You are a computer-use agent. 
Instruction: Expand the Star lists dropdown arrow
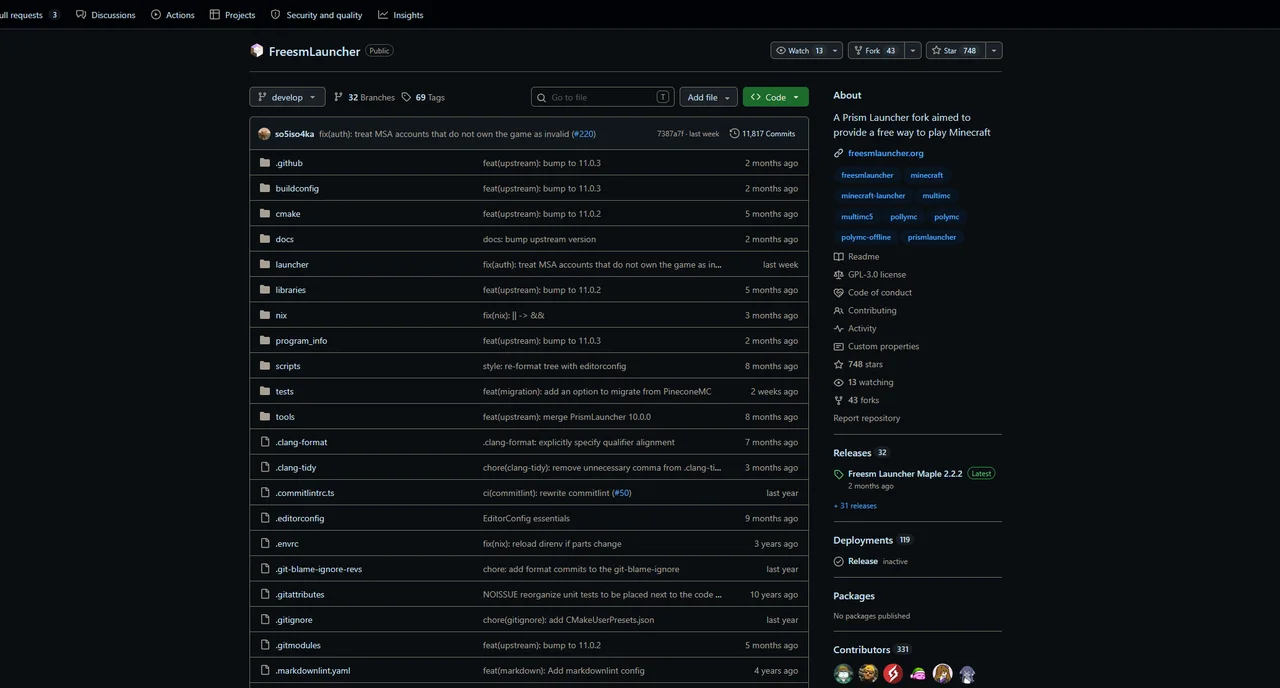point(993,51)
